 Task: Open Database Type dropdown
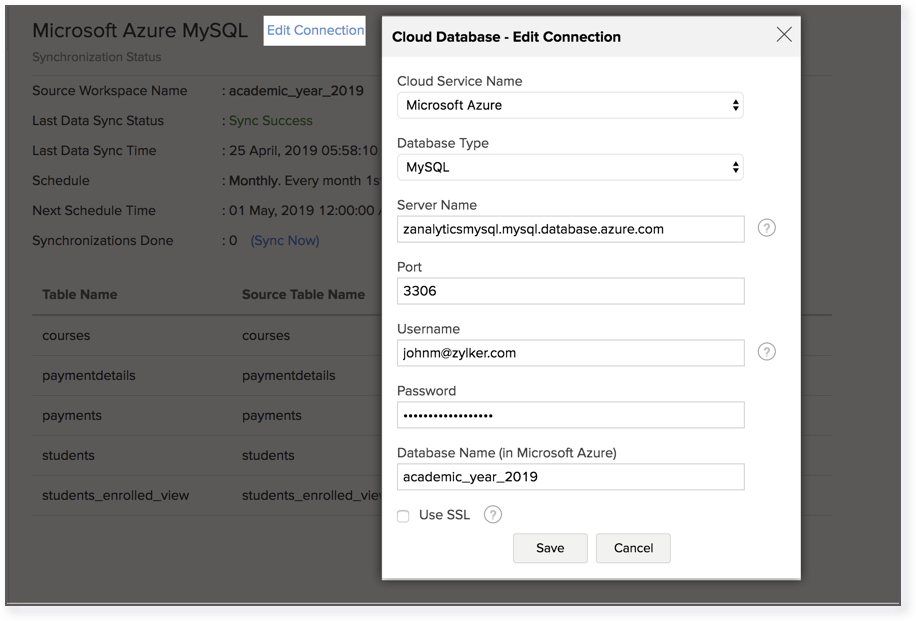tap(570, 167)
